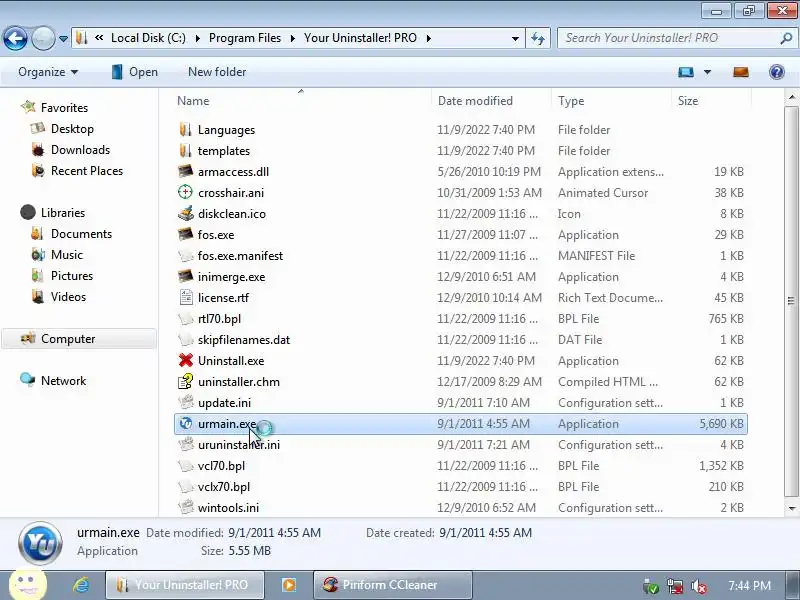Screen dimensions: 800x600
Task: Click scrollbar up arrow in file list
Action: [792, 97]
